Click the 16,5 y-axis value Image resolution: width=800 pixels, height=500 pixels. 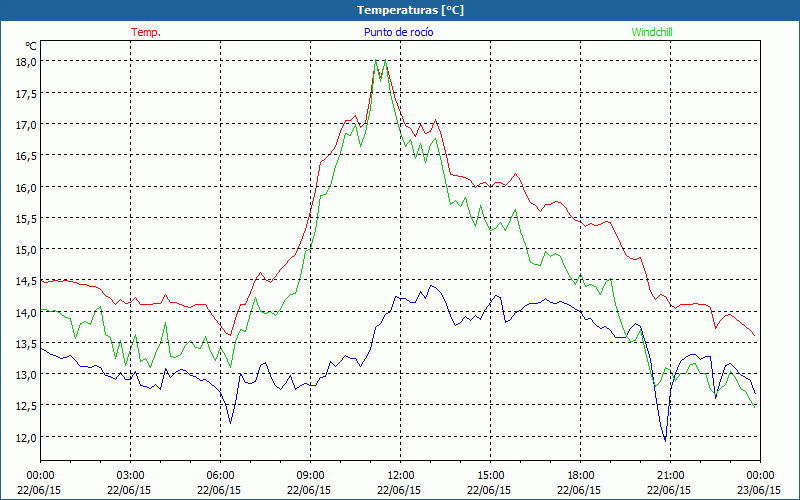[27, 155]
